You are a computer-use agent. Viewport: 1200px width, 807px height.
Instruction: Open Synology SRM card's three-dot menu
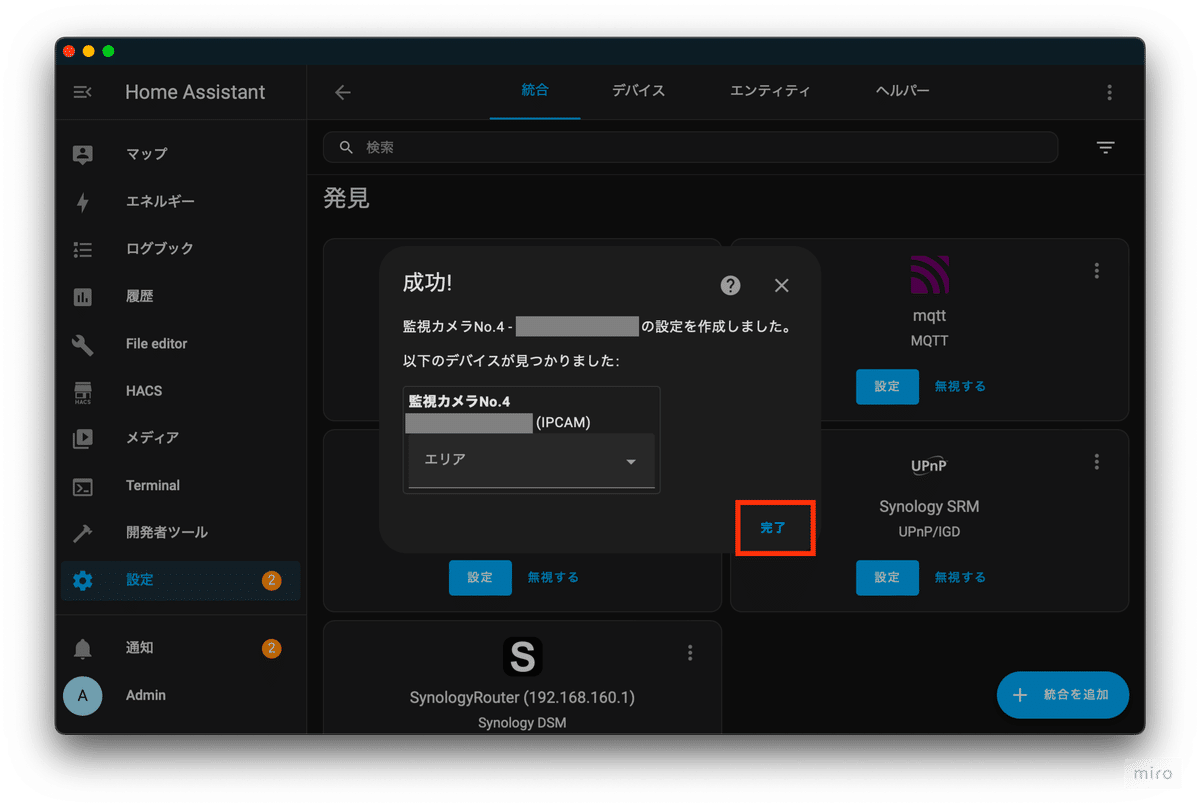point(1097,462)
